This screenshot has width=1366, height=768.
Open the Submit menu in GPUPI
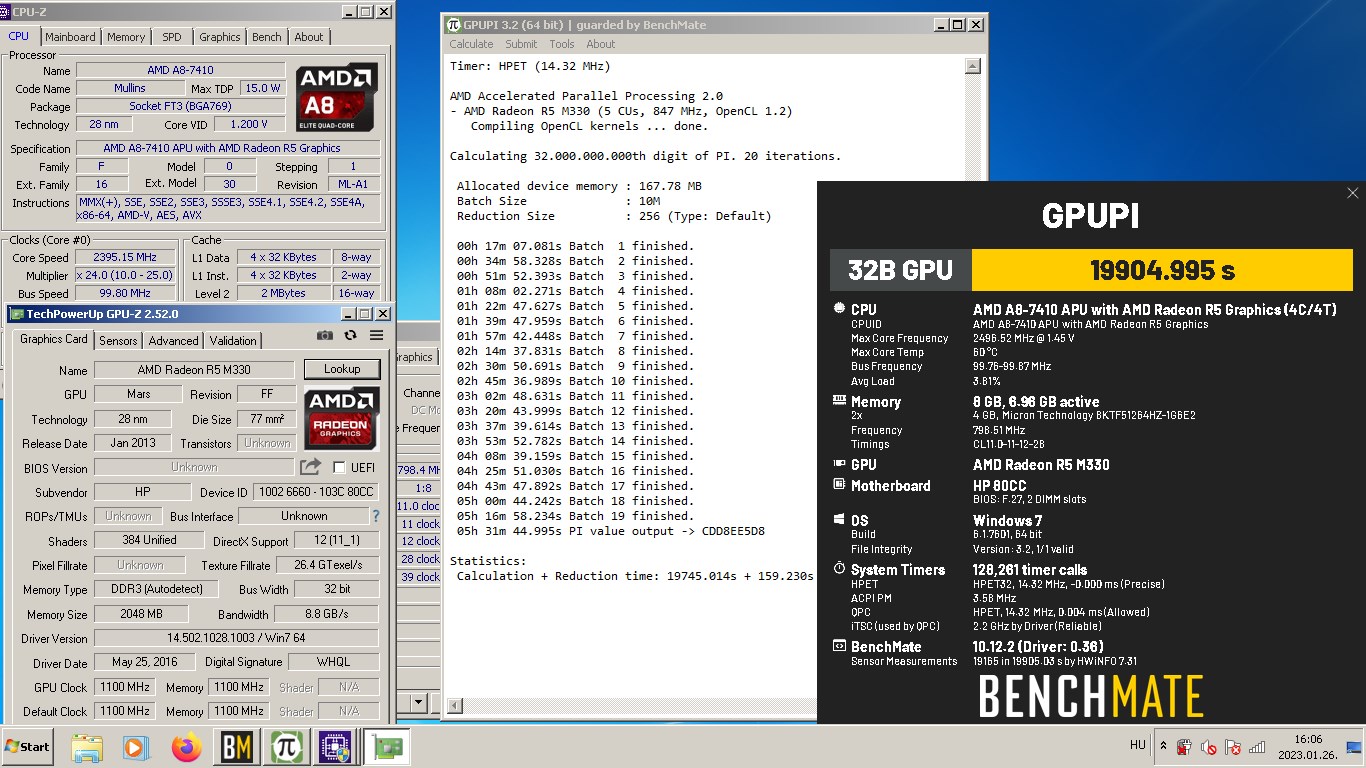[x=521, y=44]
